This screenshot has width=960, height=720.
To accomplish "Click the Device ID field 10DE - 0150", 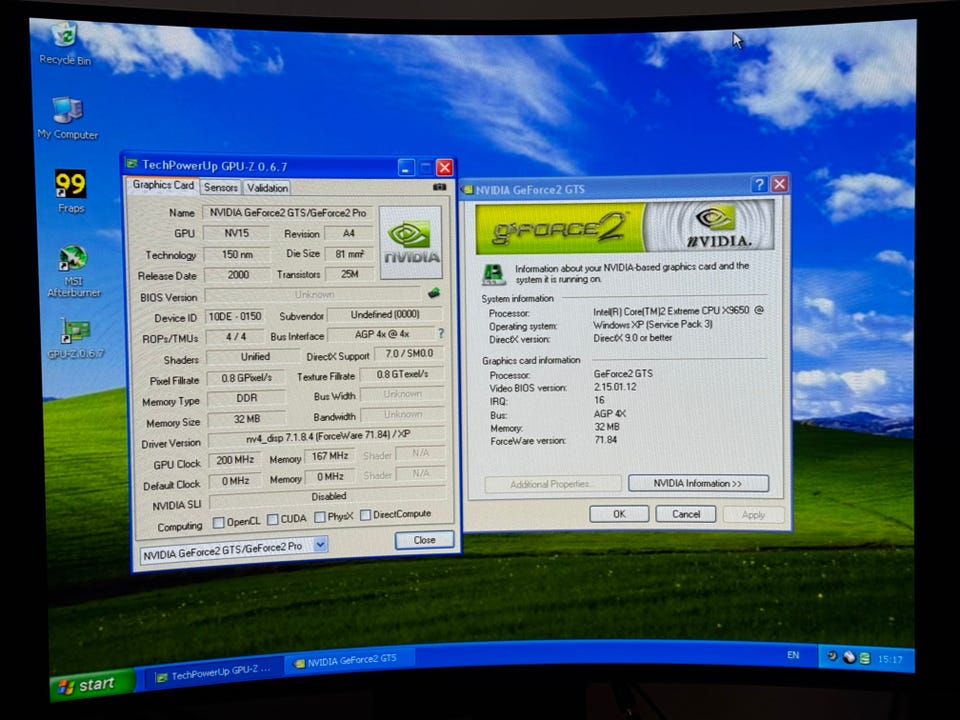I will 235,317.
